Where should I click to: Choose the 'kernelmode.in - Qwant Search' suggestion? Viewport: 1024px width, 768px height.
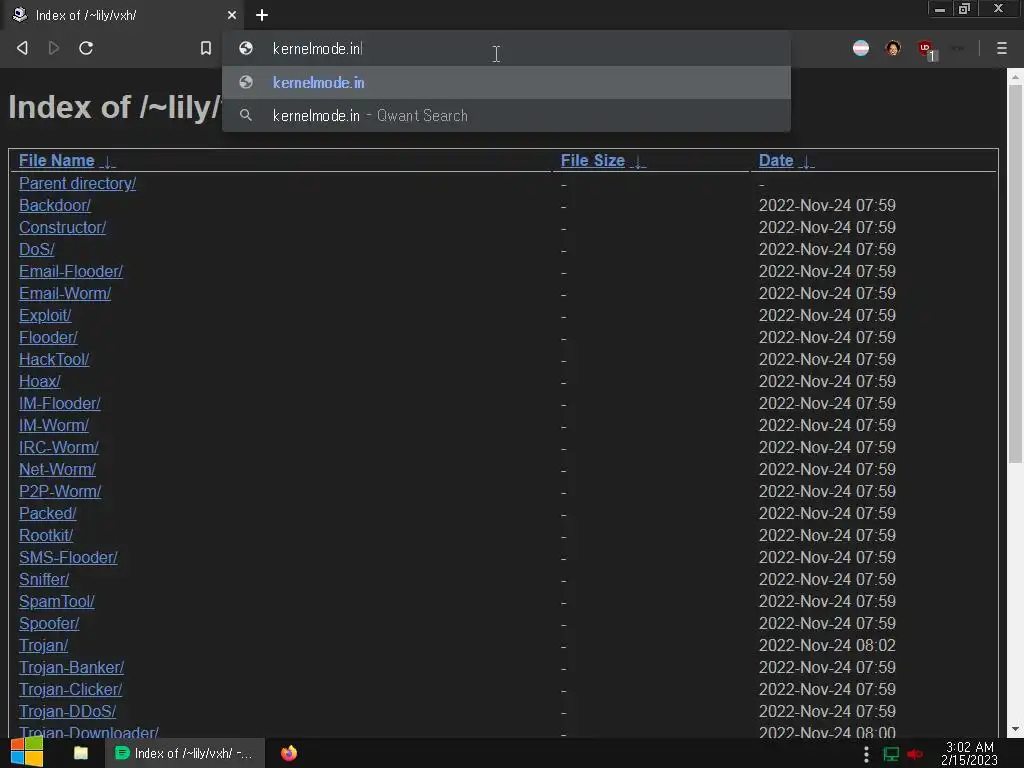506,116
